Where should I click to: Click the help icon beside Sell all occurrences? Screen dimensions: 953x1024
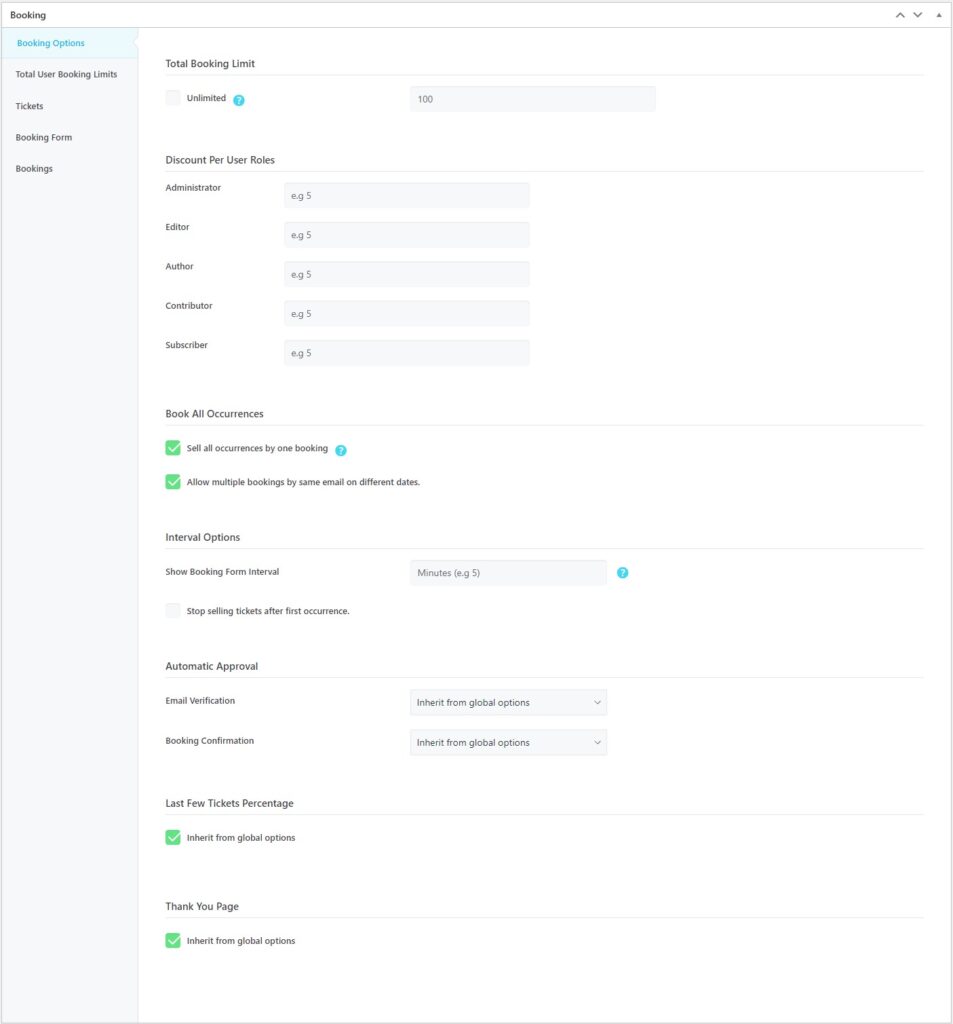[x=340, y=450]
